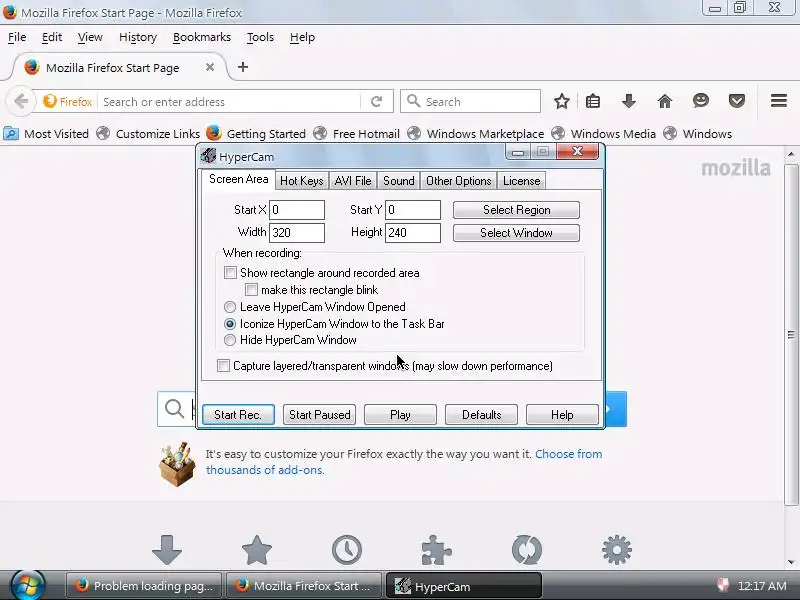Bookmark this page with the star icon
The height and width of the screenshot is (600, 800).
pos(562,102)
